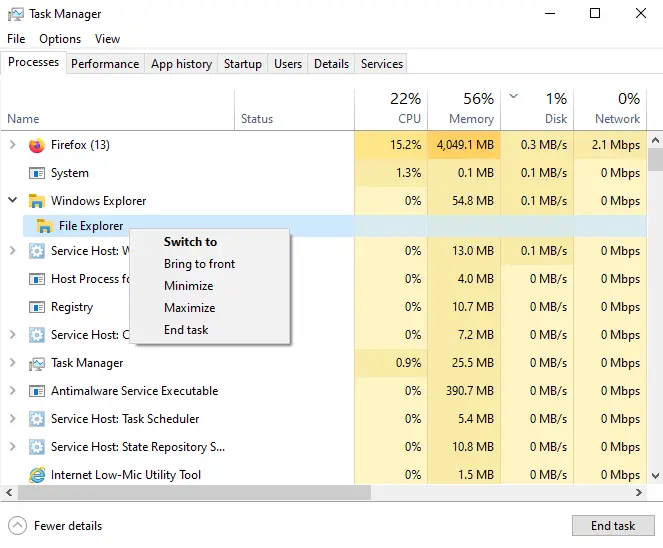663x548 pixels.
Task: Choose Bring to front in context menu
Action: [x=210, y=264]
